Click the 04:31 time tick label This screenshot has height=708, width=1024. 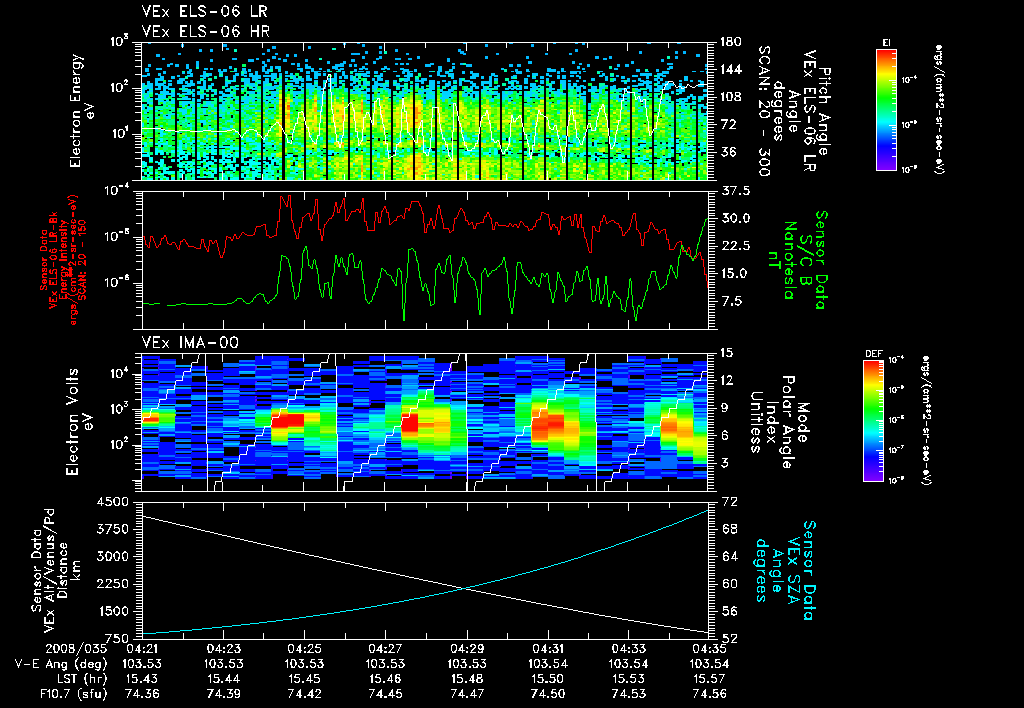547,650
